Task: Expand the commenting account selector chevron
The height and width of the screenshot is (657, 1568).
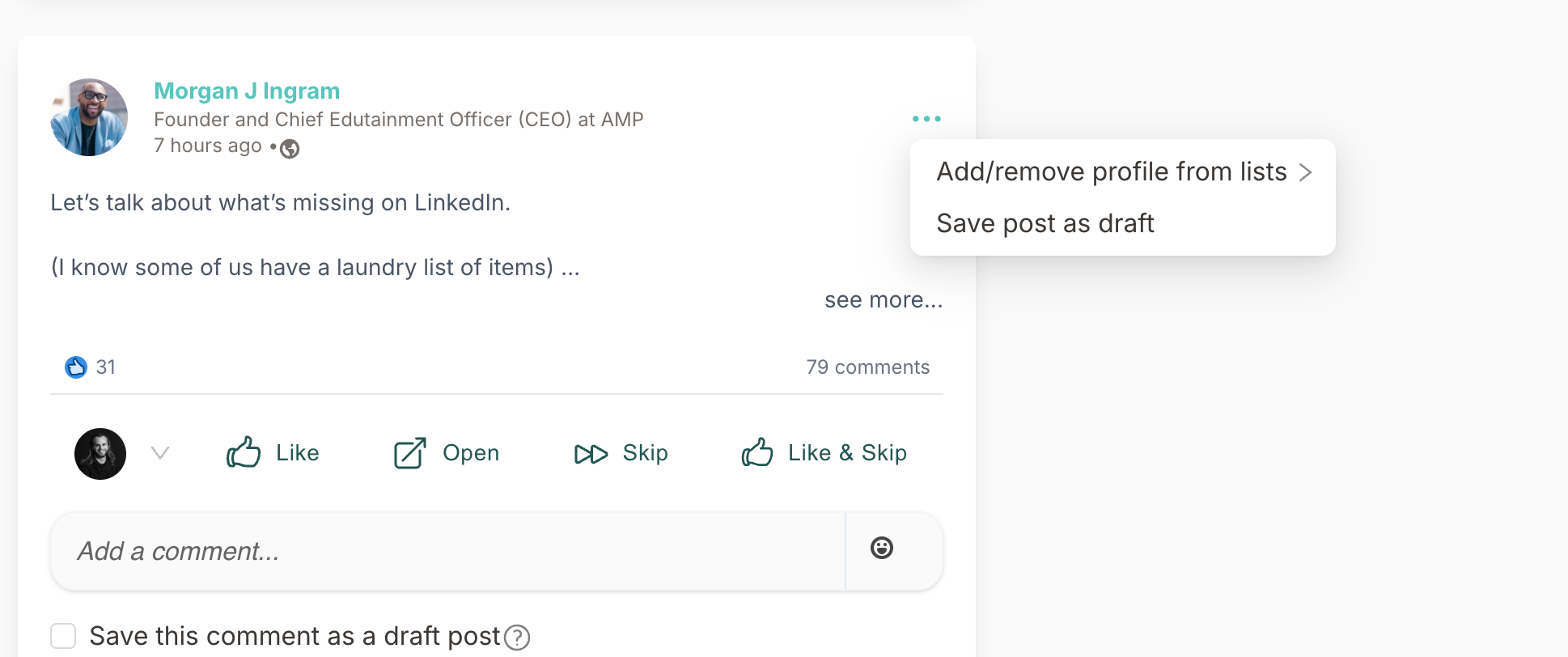Action: pyautogui.click(x=160, y=453)
